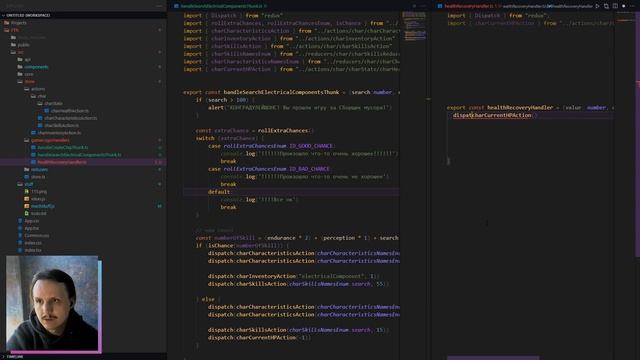Collapse the src folder
640x360 pixels.
pos(20,52)
